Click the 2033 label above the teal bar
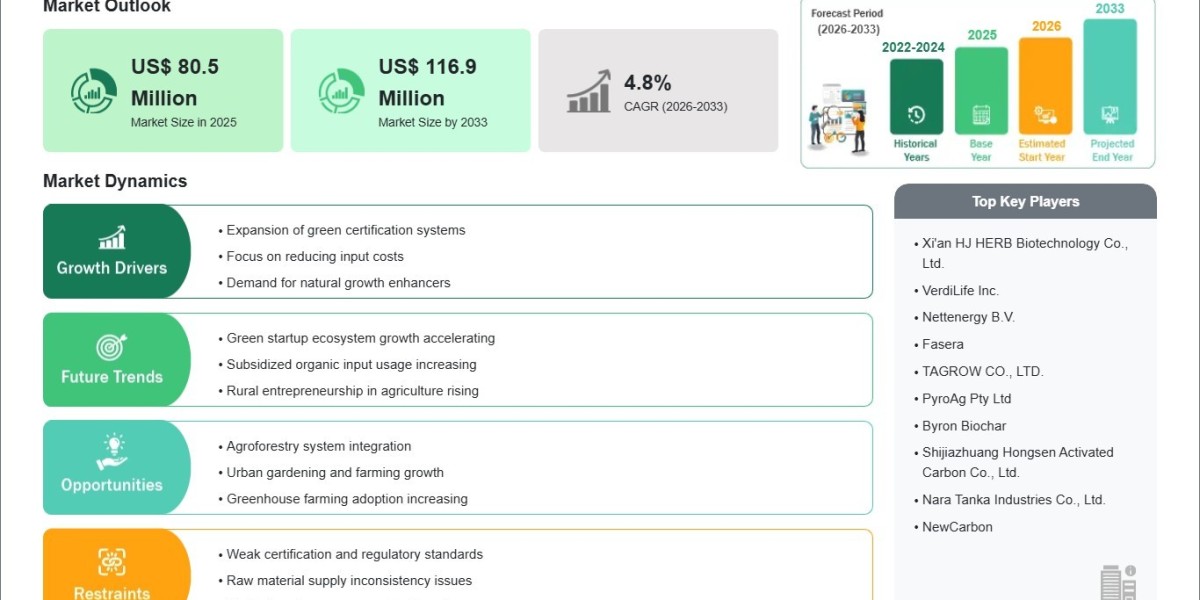 (x=1110, y=8)
